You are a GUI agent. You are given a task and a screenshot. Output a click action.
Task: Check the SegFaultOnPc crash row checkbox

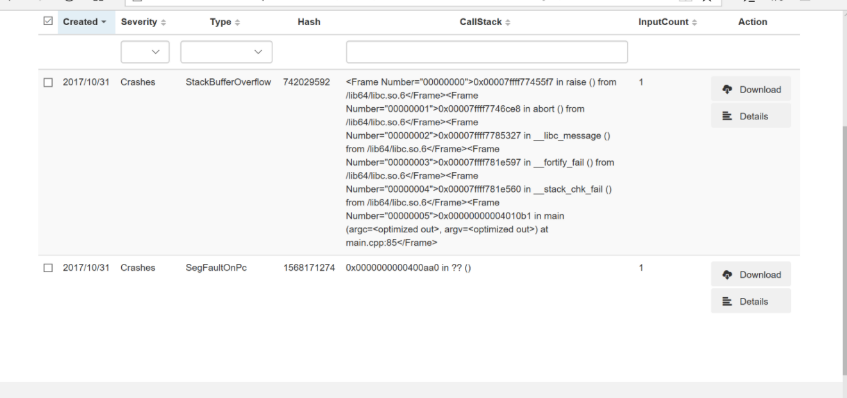coord(48,268)
